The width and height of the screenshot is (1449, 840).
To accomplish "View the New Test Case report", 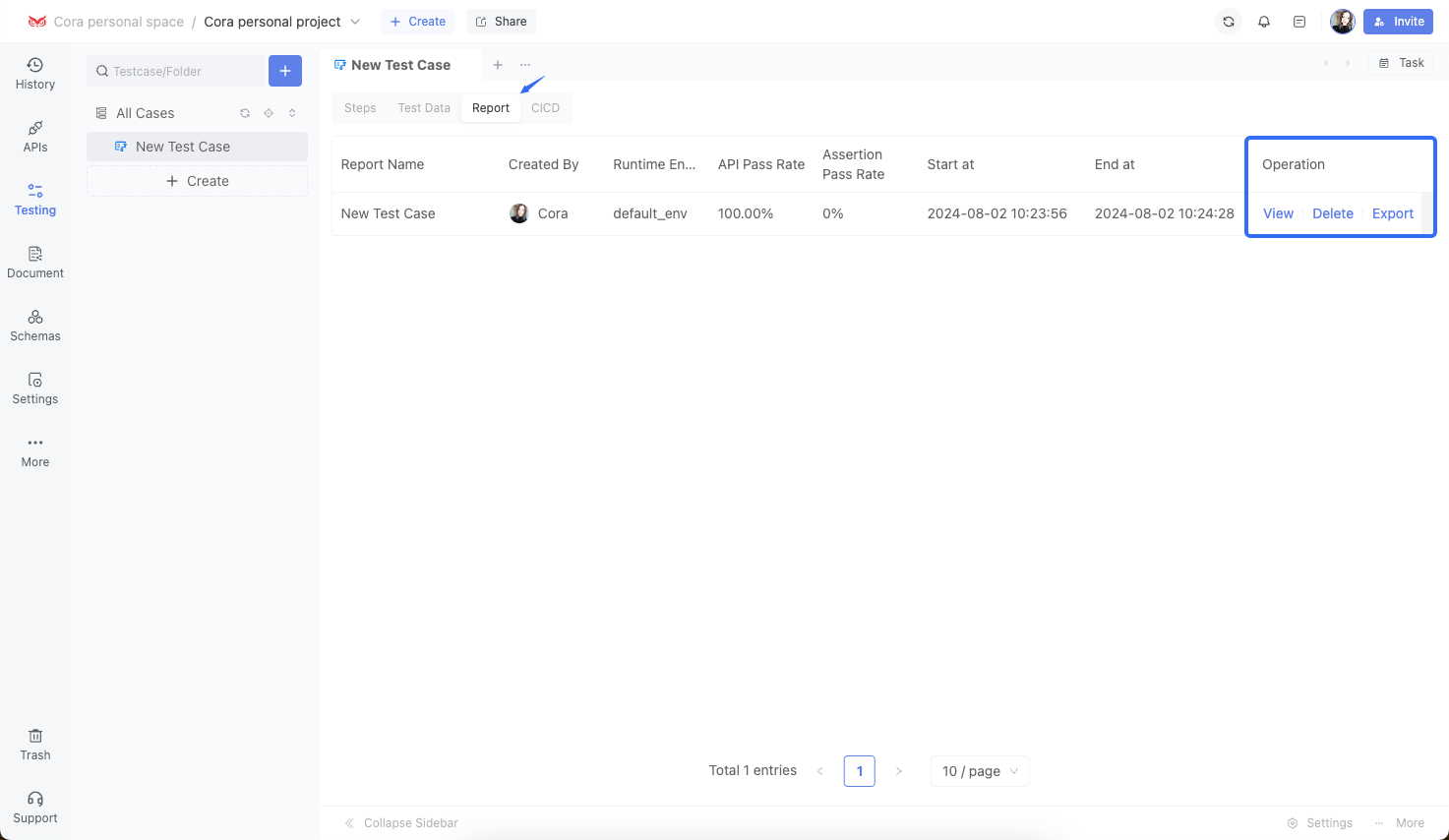I will [x=1278, y=213].
